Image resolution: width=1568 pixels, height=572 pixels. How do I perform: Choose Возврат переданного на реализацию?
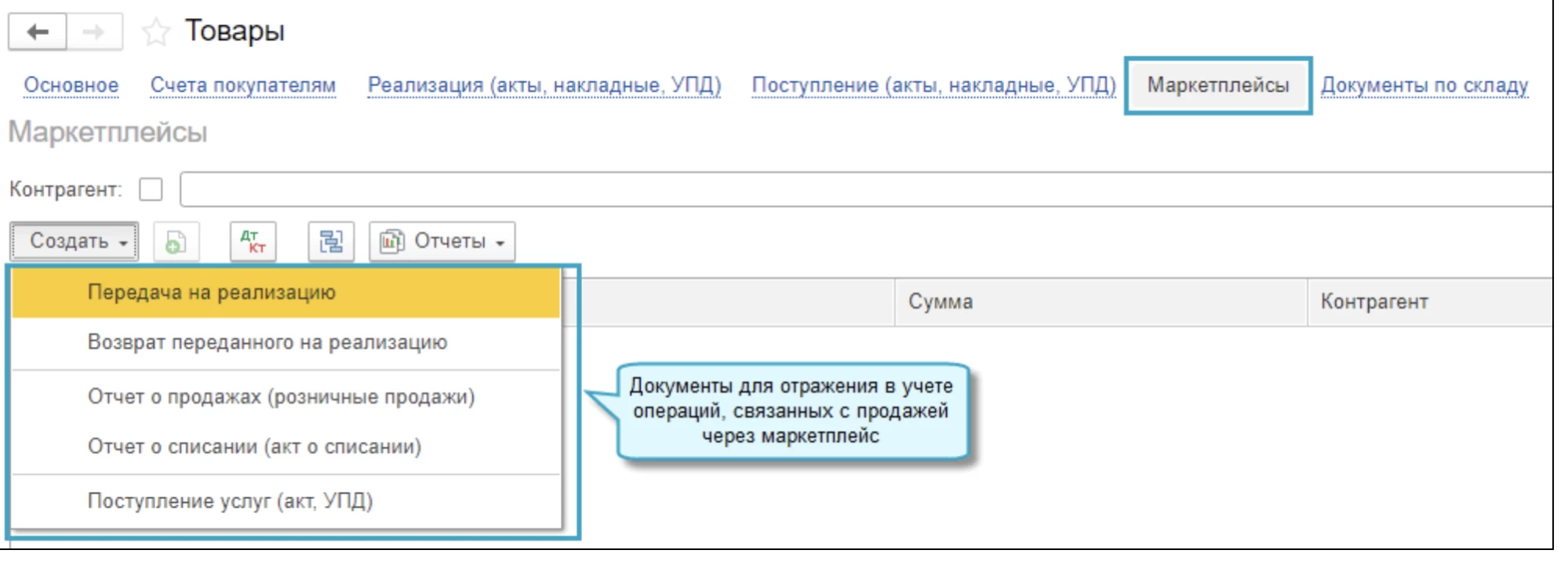pyautogui.click(x=267, y=343)
